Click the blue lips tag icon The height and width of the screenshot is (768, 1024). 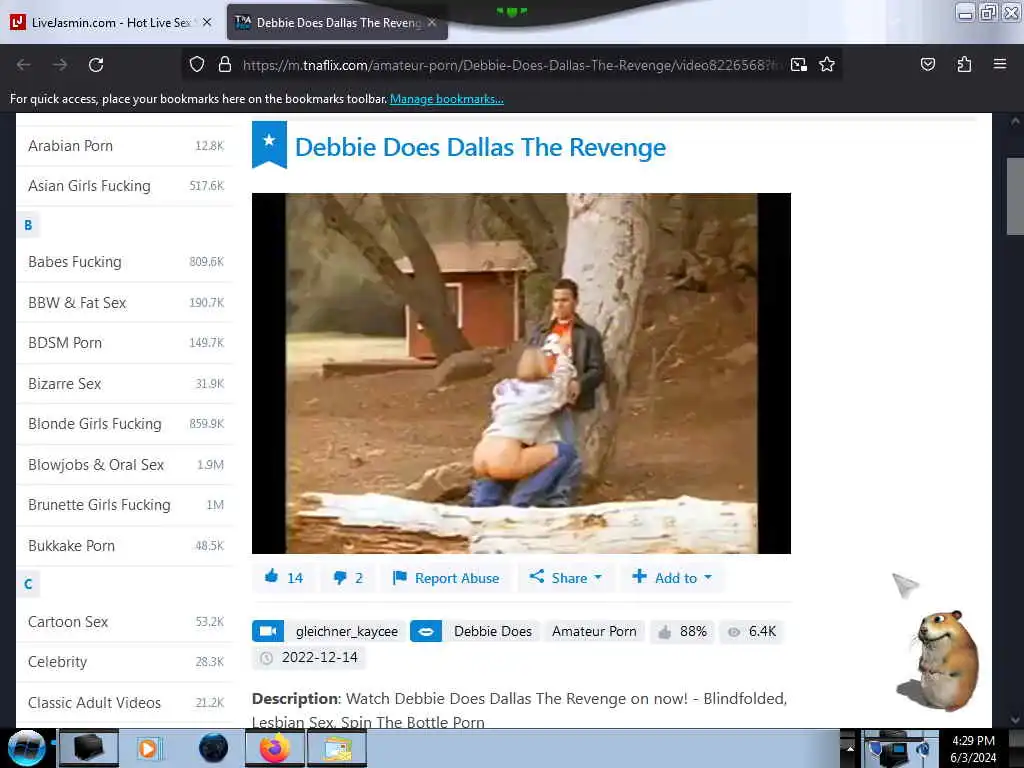tap(426, 631)
